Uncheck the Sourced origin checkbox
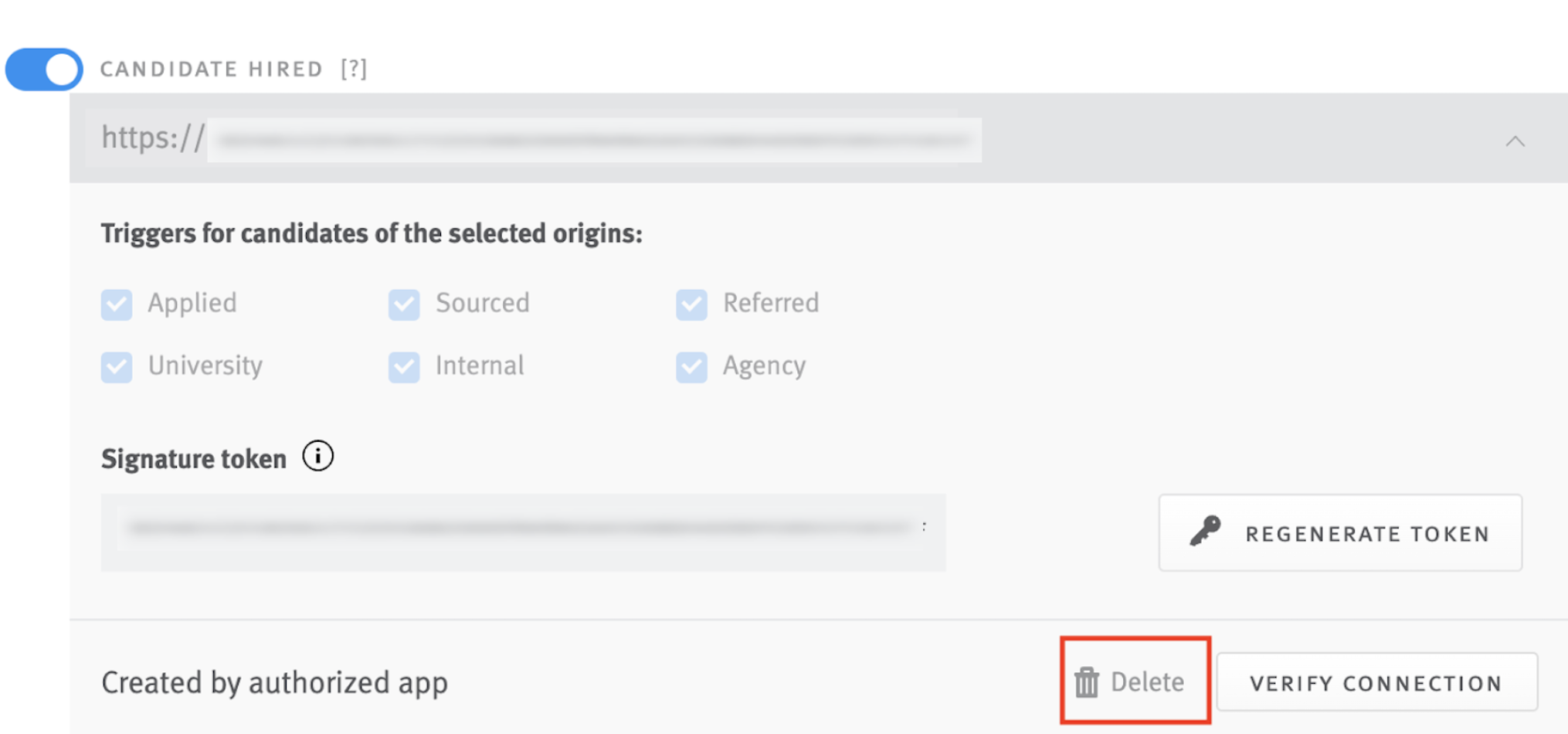Screen dimensions: 1568x734 (404, 304)
